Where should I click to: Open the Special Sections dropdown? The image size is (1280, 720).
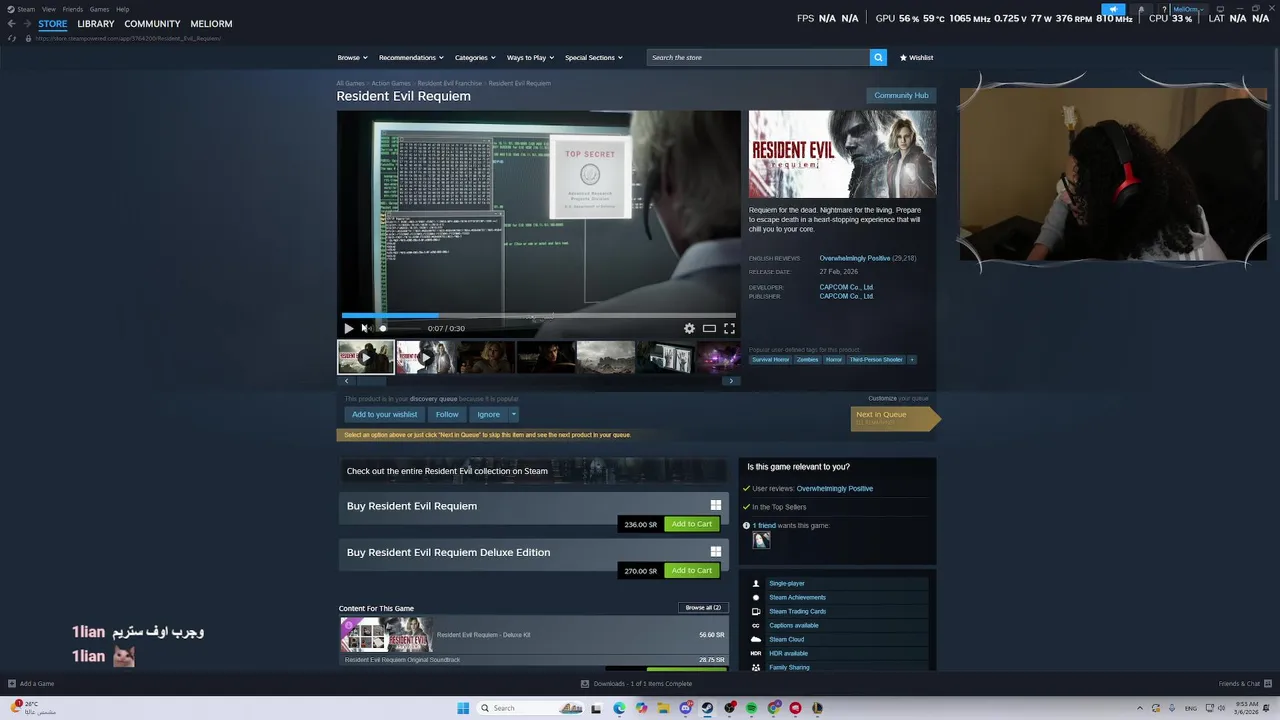(593, 57)
